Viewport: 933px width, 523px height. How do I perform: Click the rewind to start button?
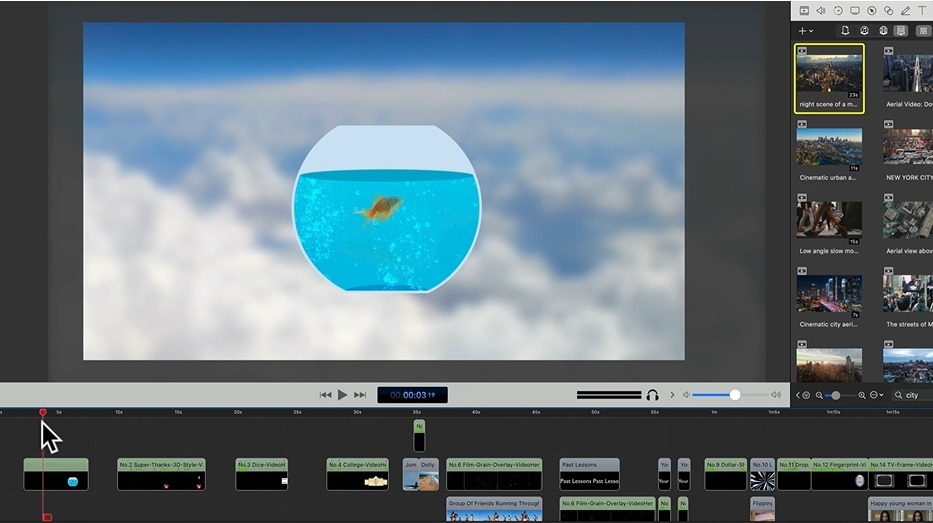coord(325,395)
